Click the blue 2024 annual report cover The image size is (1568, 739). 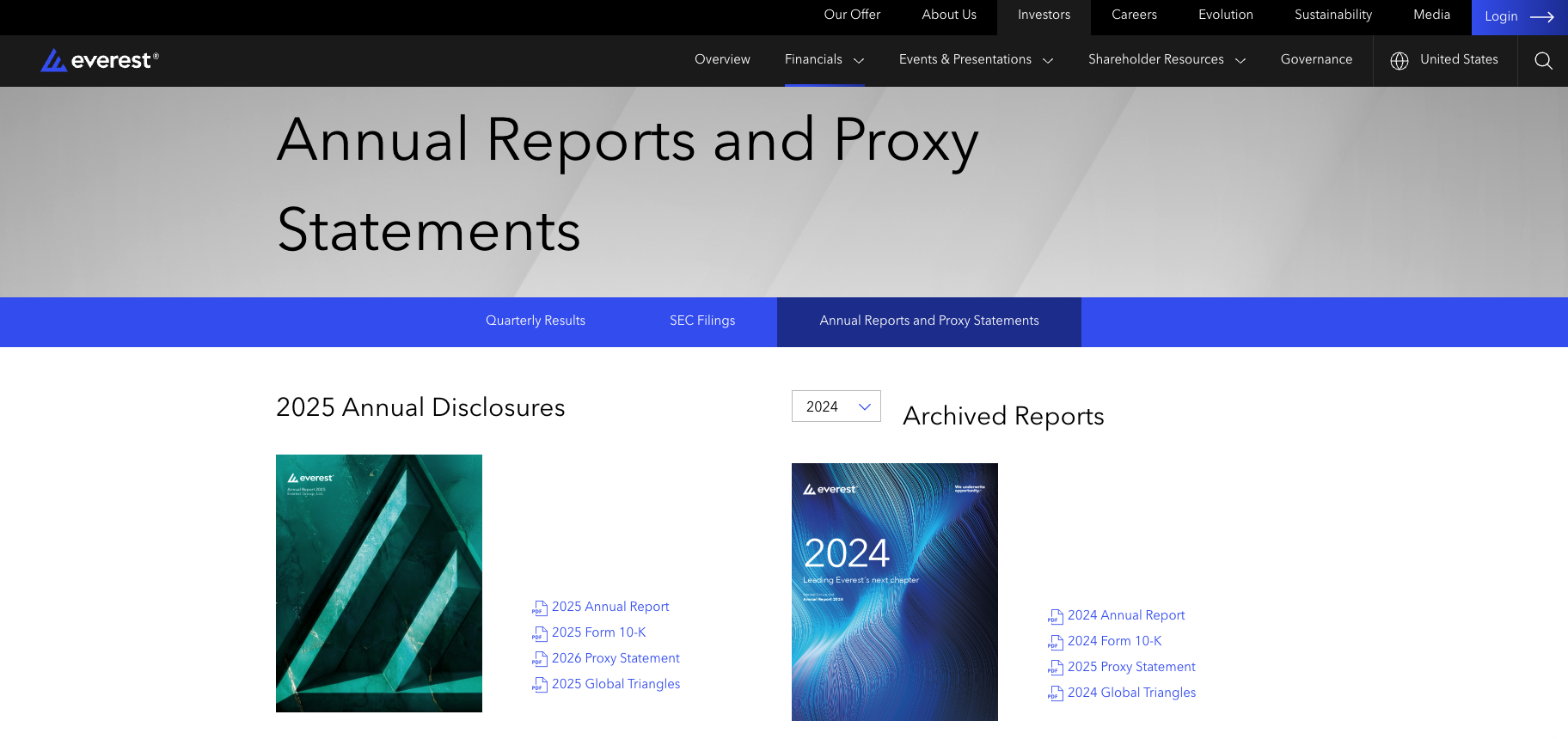(x=895, y=592)
